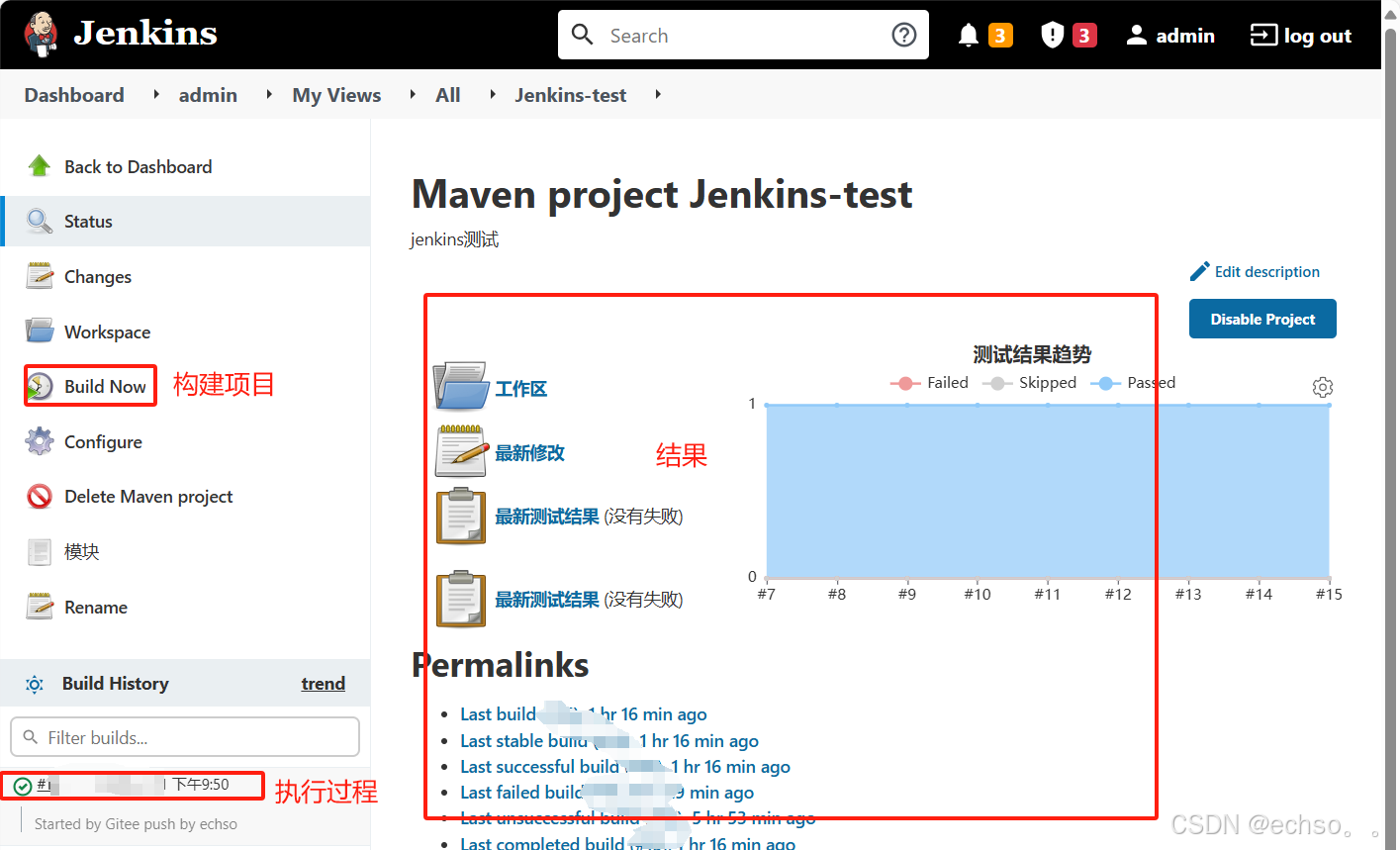Screen dimensions: 1400x850
Task: Click the Back to Dashboard green arrow icon
Action: (x=40, y=166)
